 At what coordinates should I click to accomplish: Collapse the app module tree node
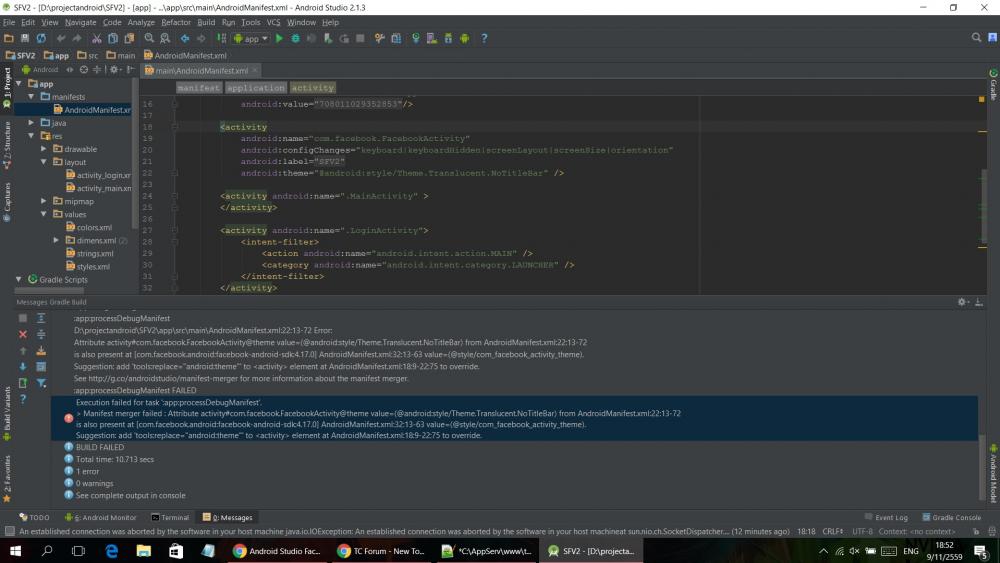(x=18, y=84)
